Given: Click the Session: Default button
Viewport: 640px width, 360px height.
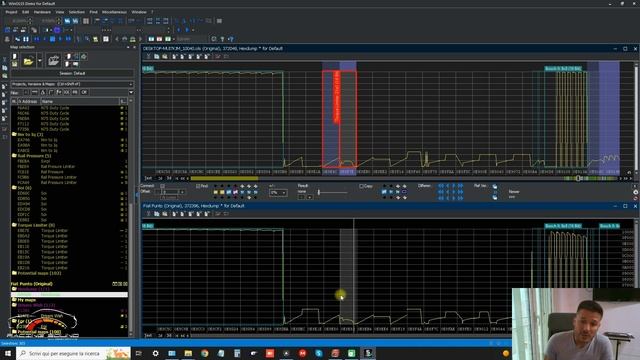Looking at the screenshot, I should point(72,73).
